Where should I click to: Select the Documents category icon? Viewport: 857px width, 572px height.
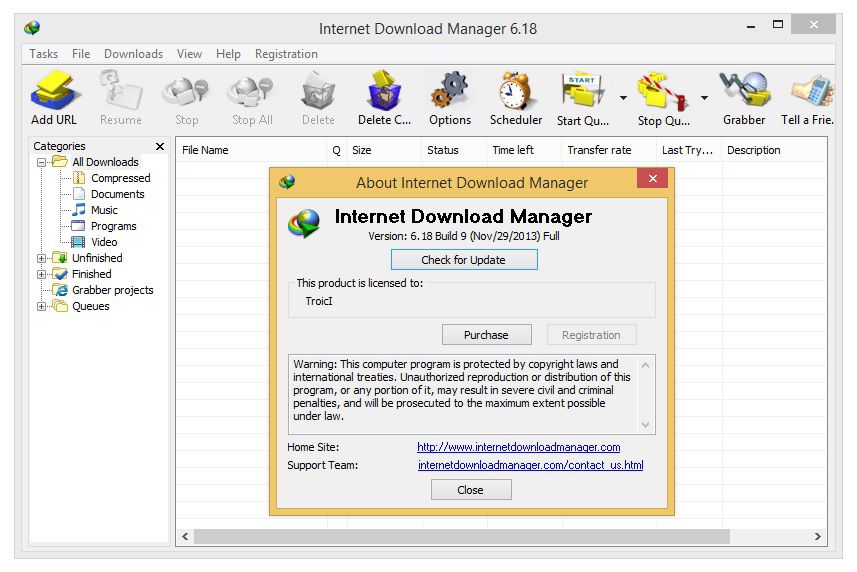tap(79, 193)
